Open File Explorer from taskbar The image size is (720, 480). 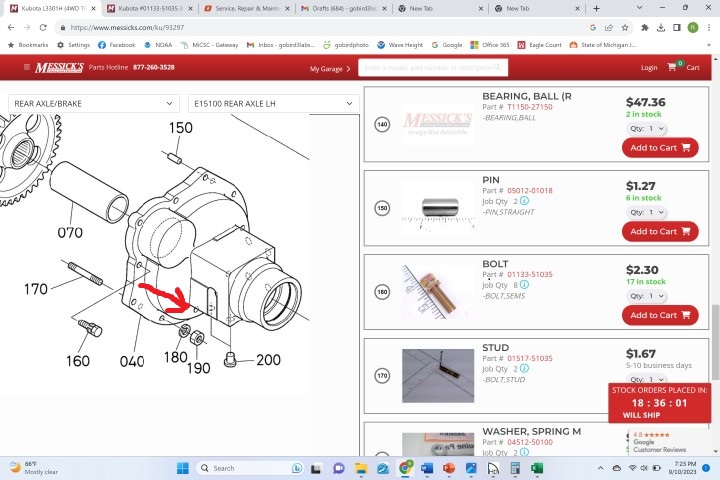361,468
